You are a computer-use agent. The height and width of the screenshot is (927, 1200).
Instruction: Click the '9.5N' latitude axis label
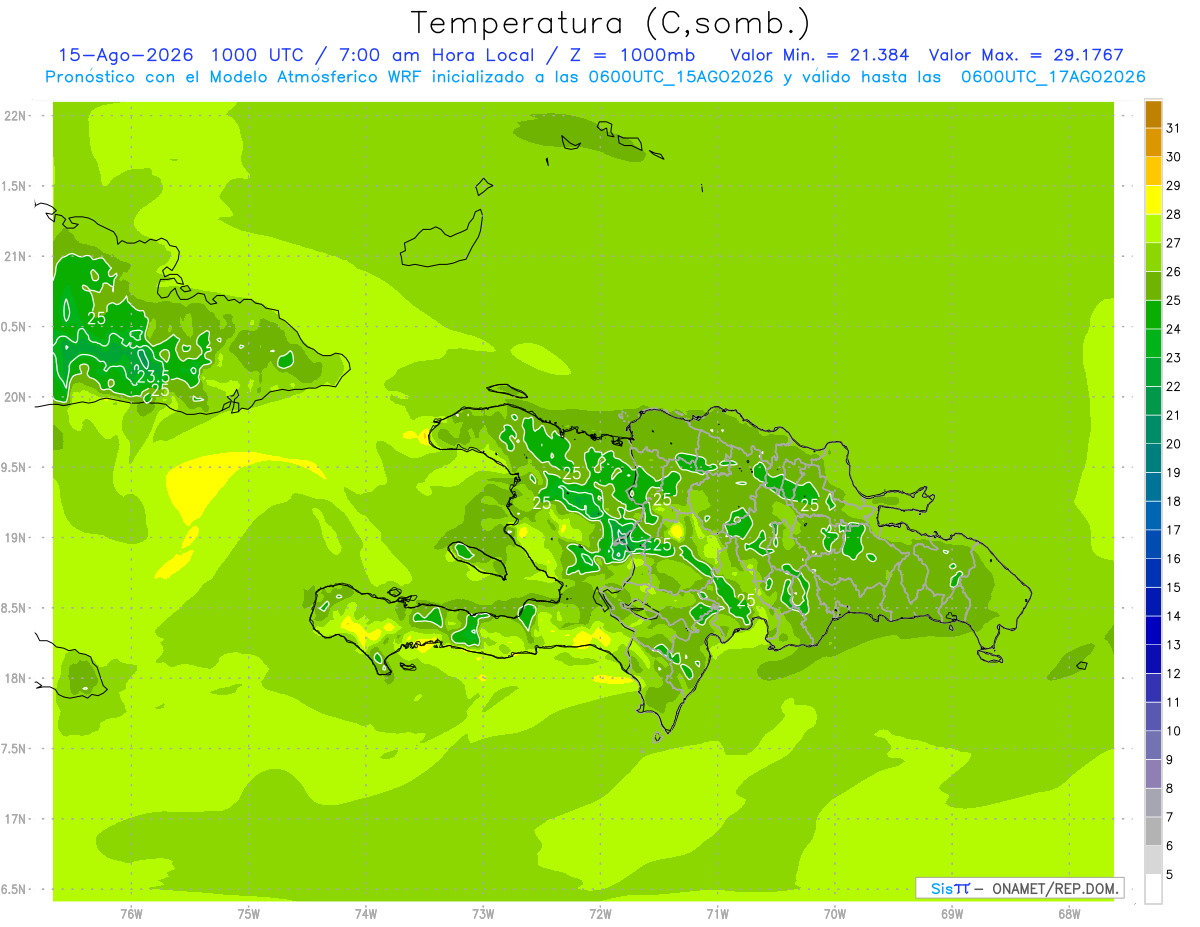(x=15, y=467)
